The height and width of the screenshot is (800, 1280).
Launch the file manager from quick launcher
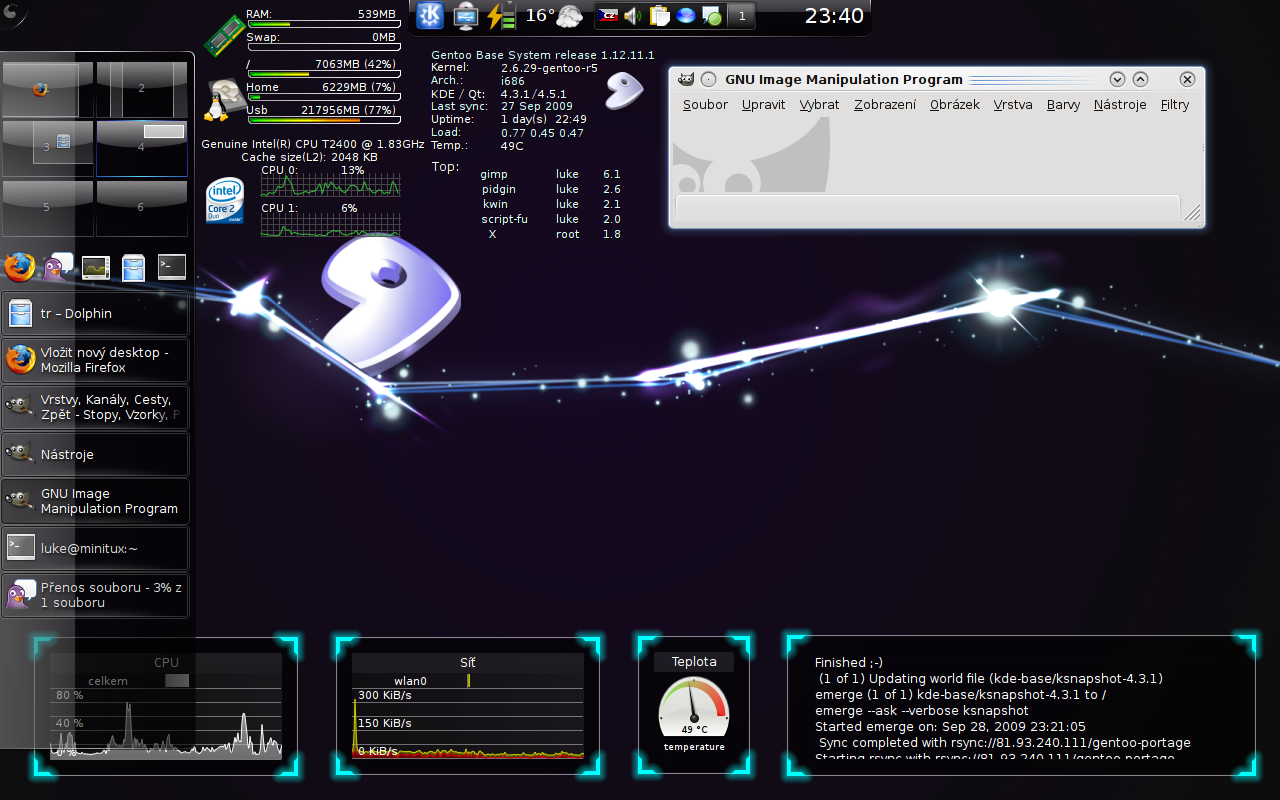[x=133, y=267]
